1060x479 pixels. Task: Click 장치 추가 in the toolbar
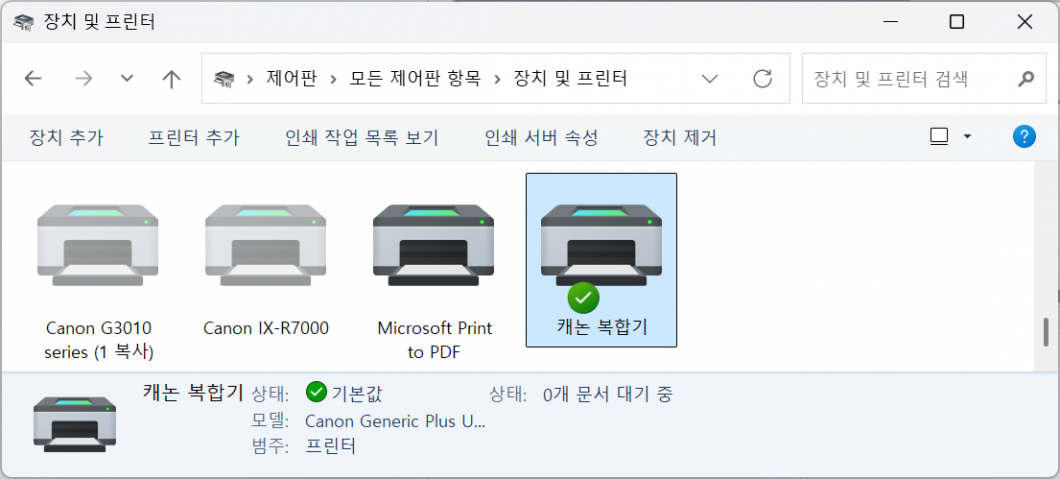pos(66,138)
